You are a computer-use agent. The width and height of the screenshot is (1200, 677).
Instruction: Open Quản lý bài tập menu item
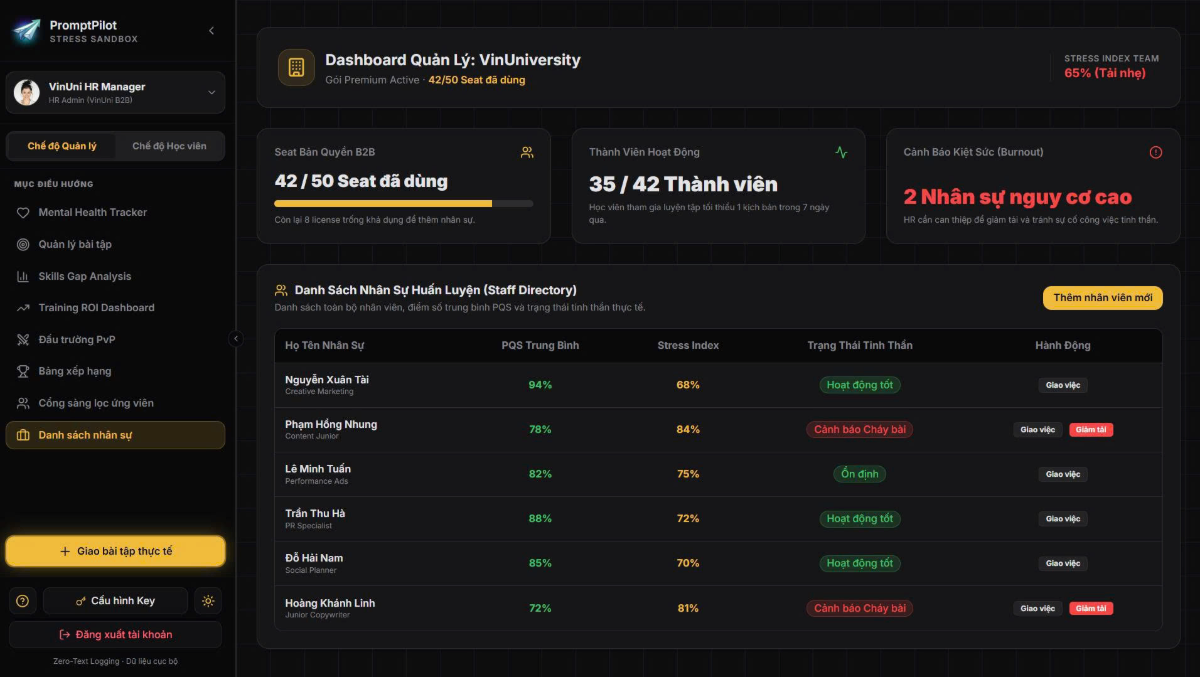[x=115, y=244]
